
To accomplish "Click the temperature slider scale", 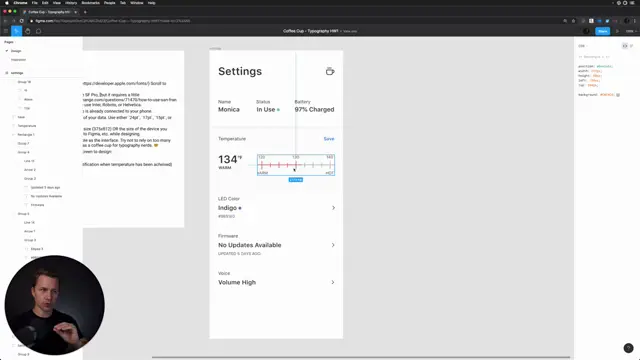I will 296,165.
